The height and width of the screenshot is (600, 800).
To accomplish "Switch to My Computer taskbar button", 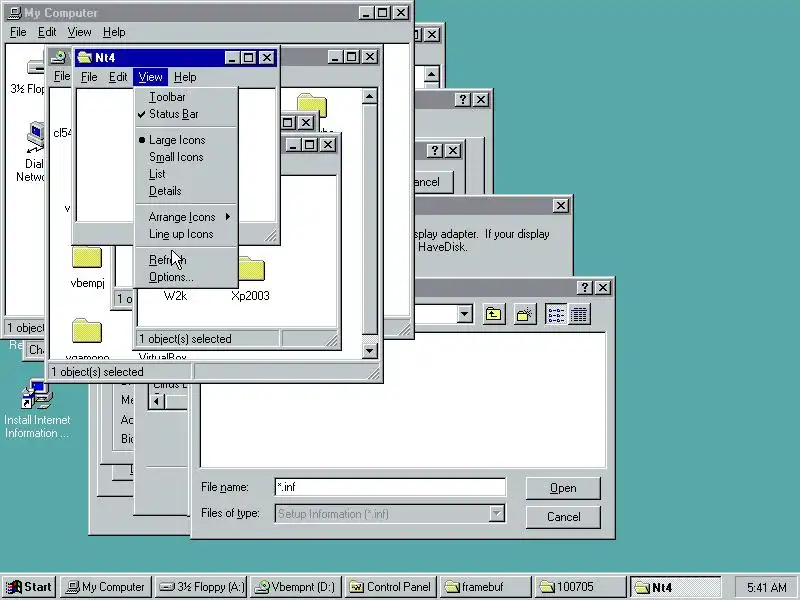I will pos(106,587).
